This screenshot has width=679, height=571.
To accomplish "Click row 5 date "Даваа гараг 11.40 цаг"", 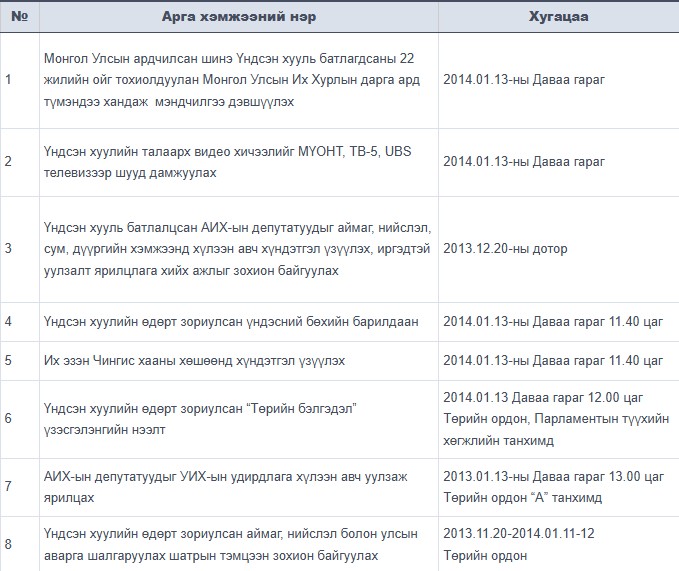I will pos(598,361).
